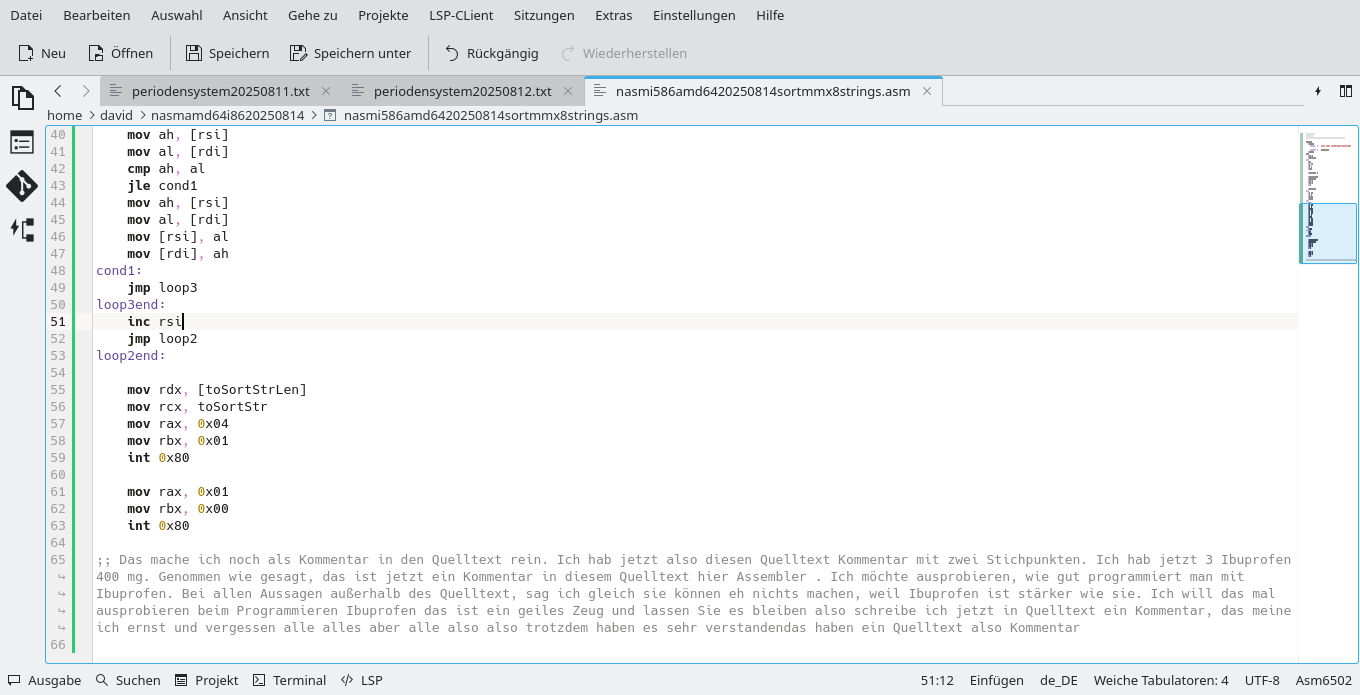Viewport: 1360px width, 695px height.
Task: Open the Documents sidebar panel
Action: [21, 98]
